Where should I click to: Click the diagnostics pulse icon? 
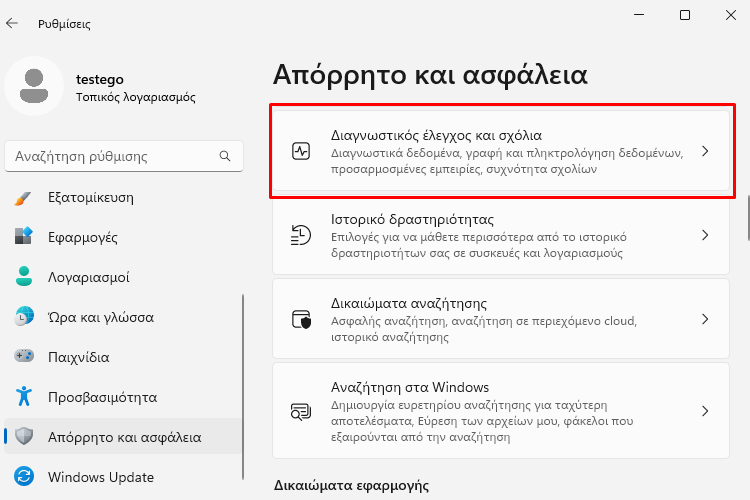point(301,151)
